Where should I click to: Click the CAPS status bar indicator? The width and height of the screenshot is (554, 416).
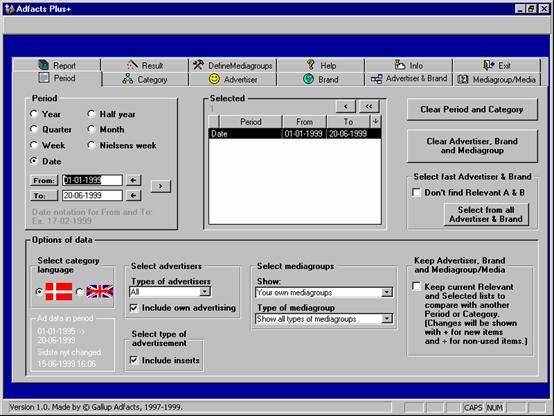pyautogui.click(x=473, y=408)
